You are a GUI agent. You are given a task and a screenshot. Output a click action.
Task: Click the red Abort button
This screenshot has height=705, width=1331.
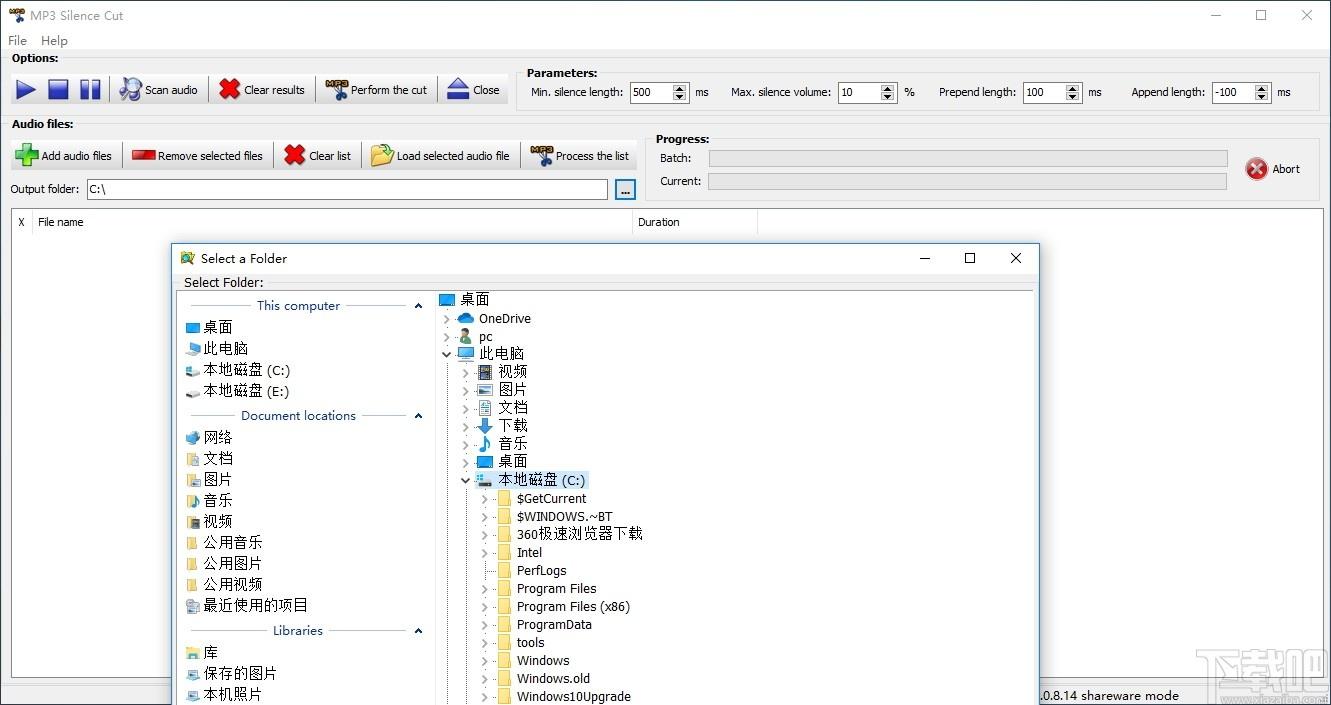pyautogui.click(x=1273, y=169)
